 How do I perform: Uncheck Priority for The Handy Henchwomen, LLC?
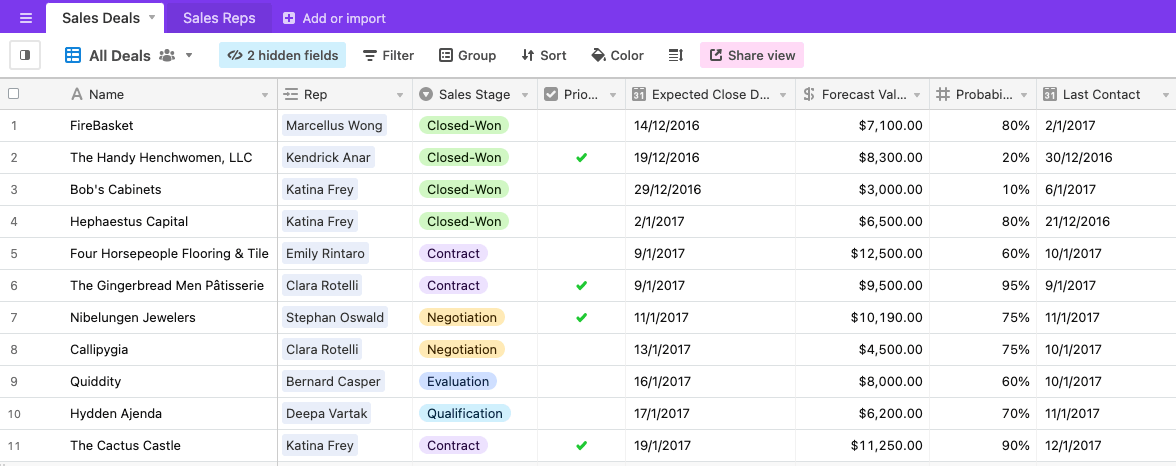(581, 158)
